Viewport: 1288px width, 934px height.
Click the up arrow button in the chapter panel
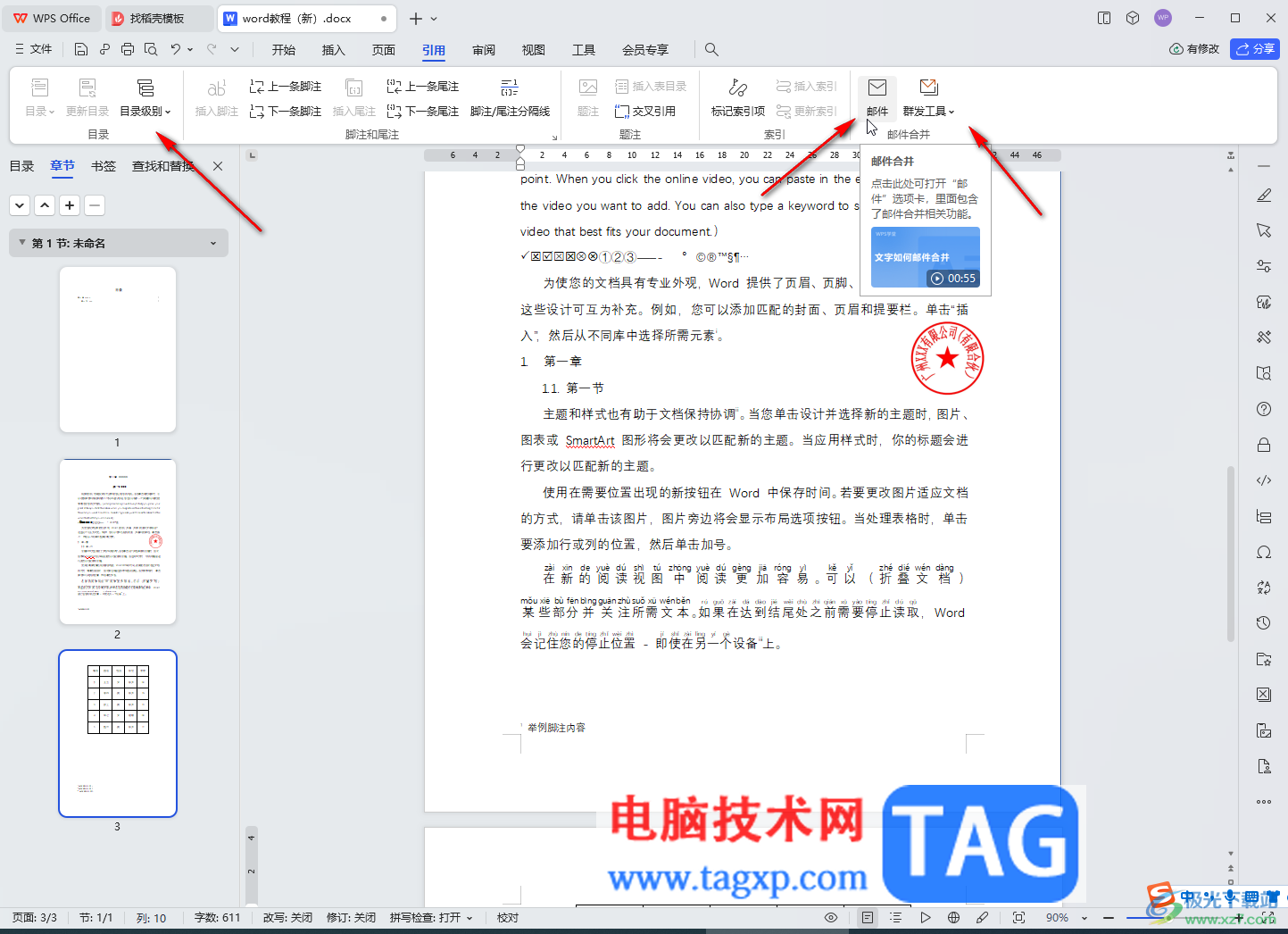45,205
